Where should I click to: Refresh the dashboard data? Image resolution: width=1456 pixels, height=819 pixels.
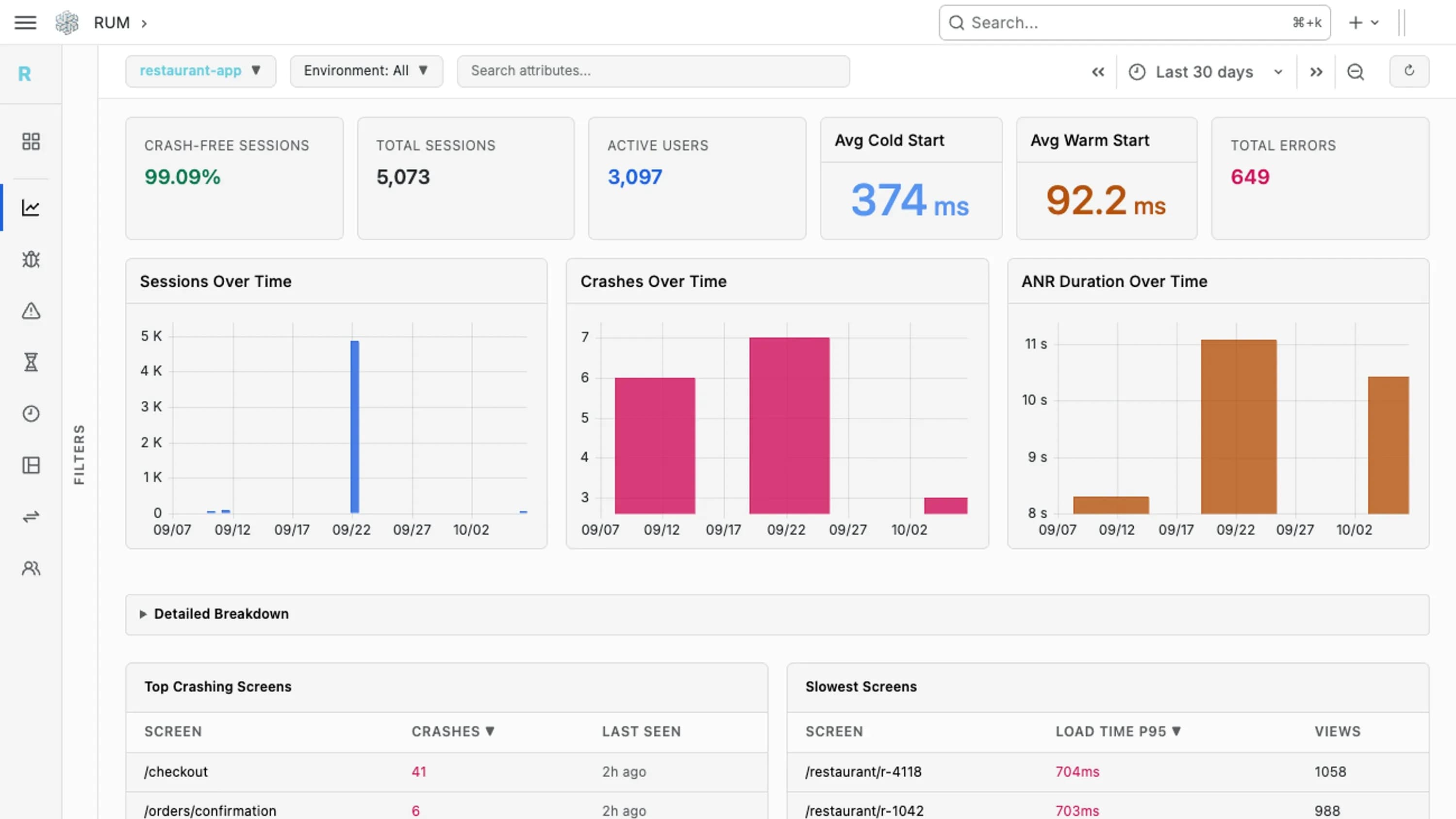pos(1409,71)
